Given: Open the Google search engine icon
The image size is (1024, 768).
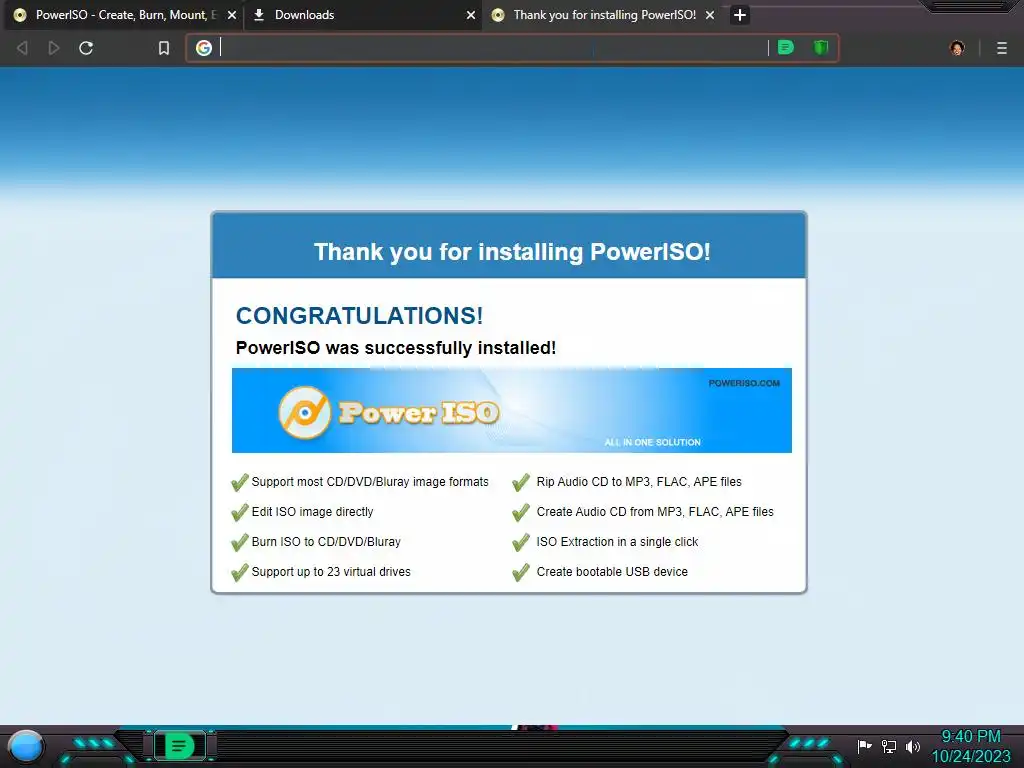Looking at the screenshot, I should coord(204,48).
